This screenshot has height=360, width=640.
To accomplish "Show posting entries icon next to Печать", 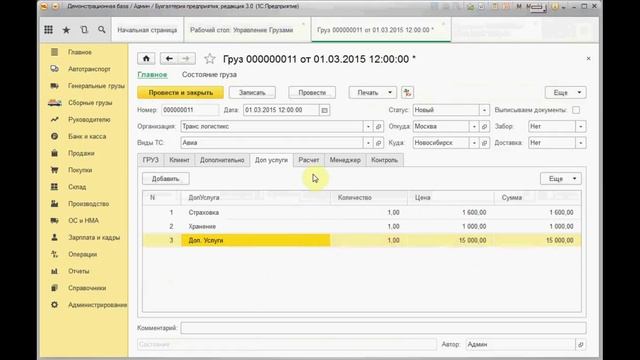I will 407,93.
